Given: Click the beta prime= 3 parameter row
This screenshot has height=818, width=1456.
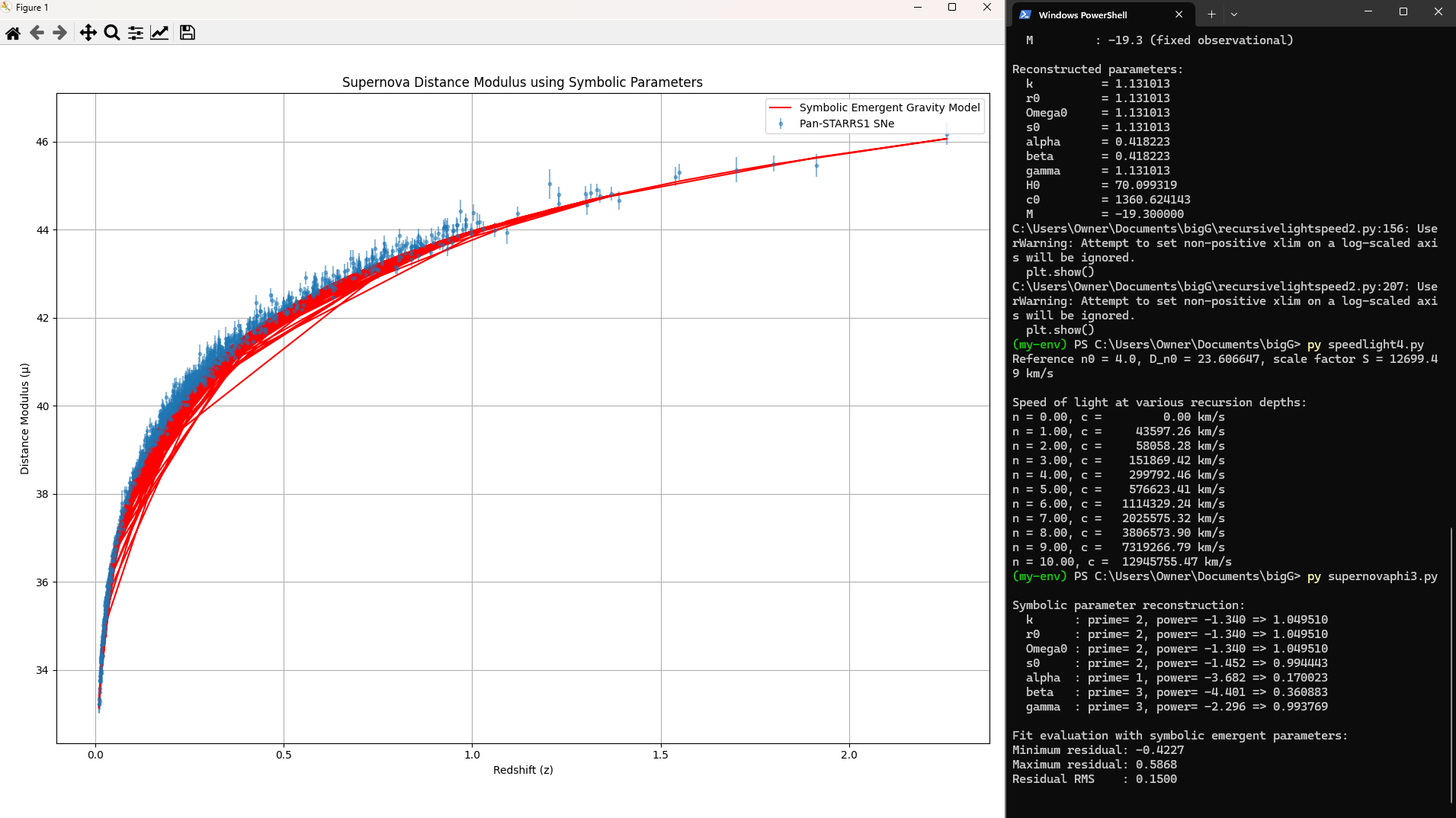Looking at the screenshot, I should click(x=1176, y=692).
